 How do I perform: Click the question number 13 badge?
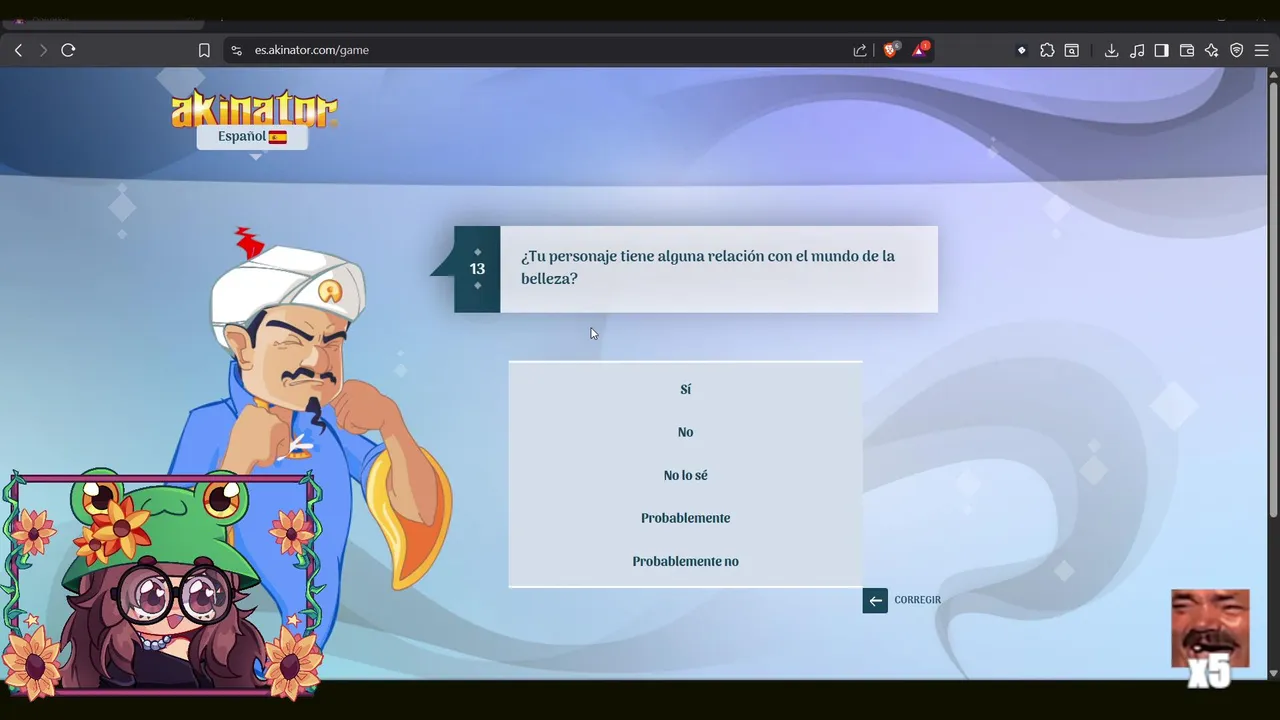click(477, 269)
